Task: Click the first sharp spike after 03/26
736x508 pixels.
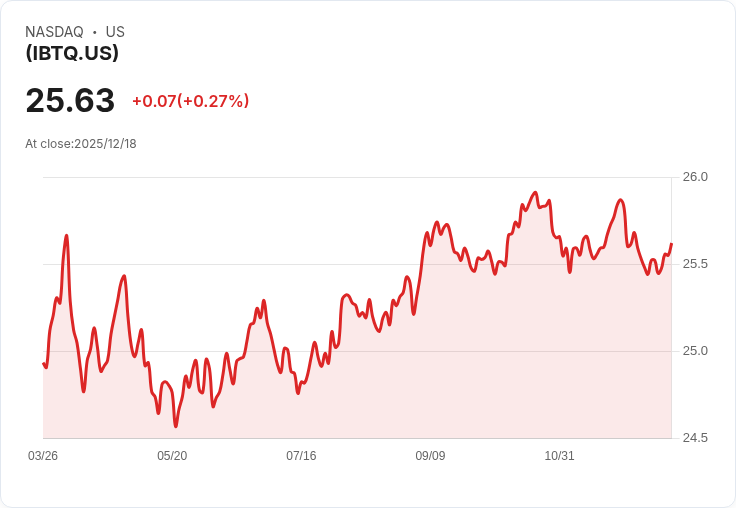Action: [67, 236]
